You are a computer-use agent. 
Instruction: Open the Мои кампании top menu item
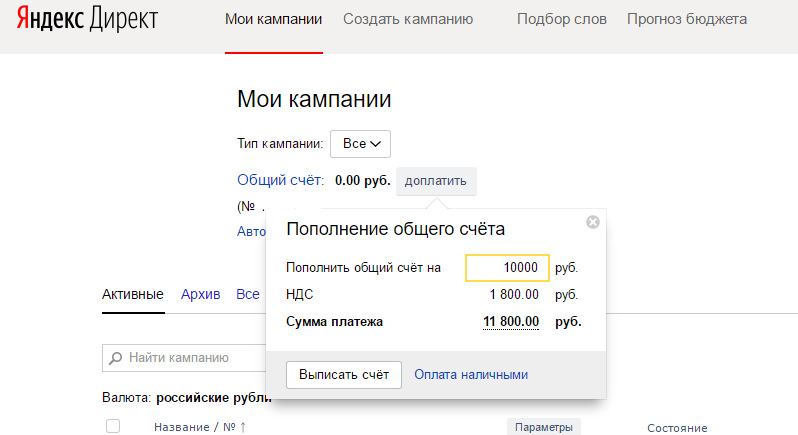(273, 19)
